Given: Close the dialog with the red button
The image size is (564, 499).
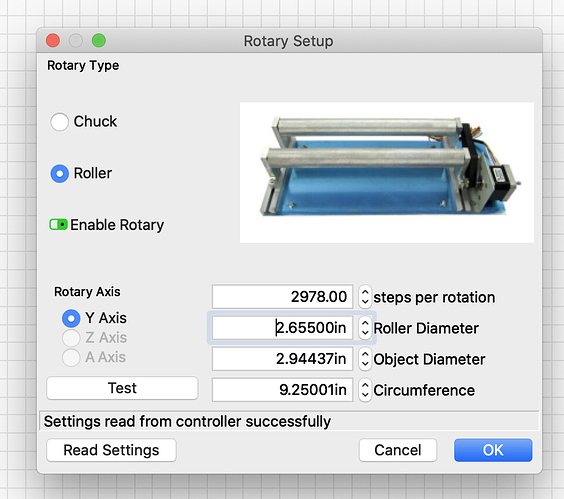Looking at the screenshot, I should [x=53, y=40].
